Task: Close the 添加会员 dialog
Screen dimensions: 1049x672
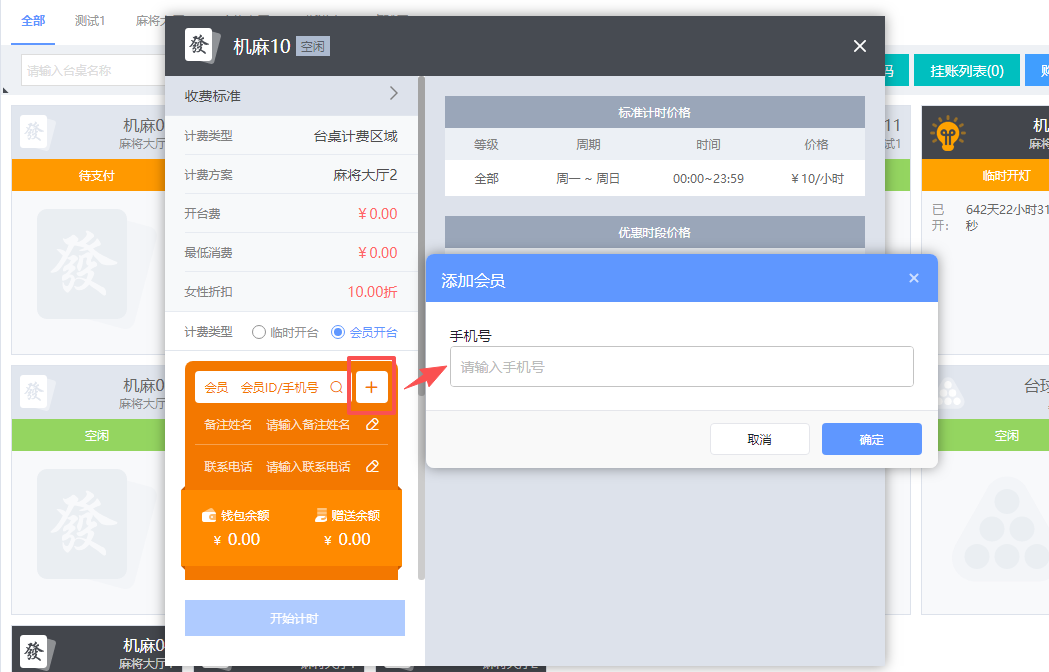Action: coord(914,278)
